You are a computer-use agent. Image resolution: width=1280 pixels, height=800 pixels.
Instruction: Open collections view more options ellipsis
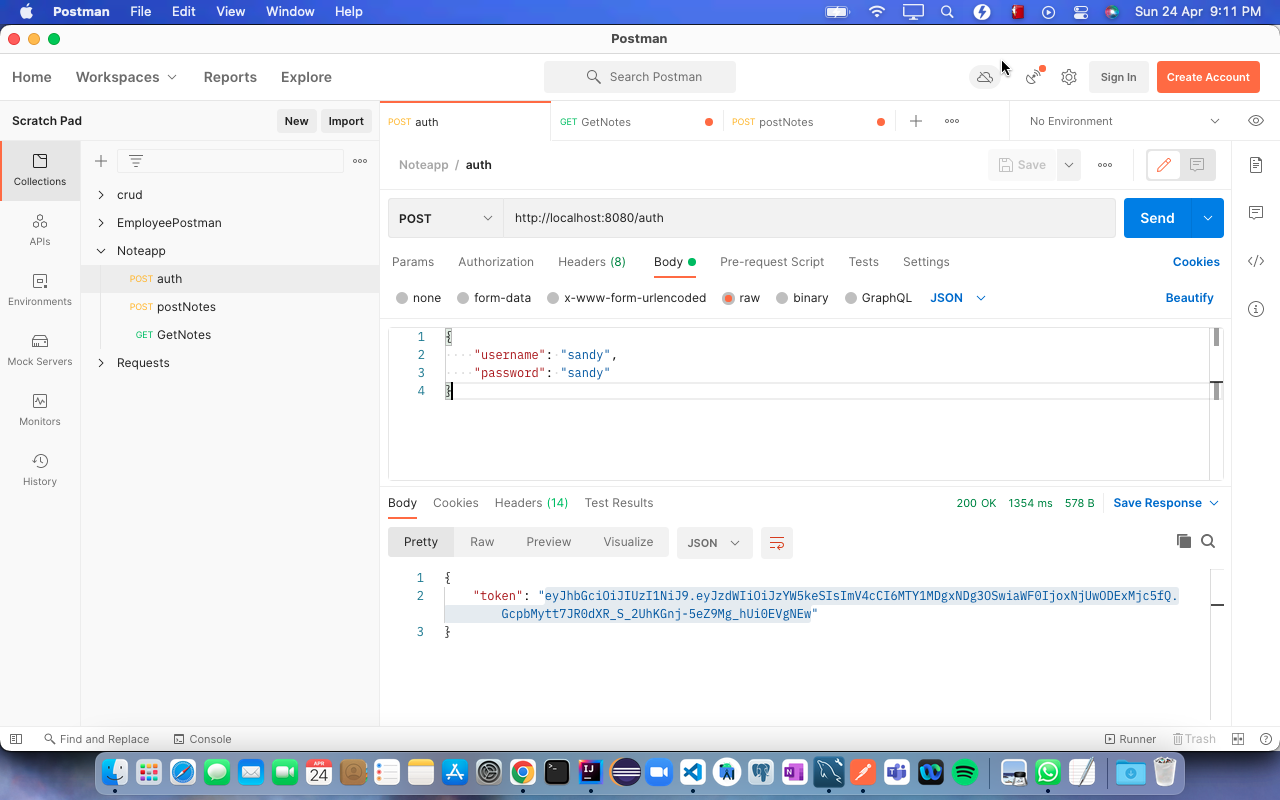pyautogui.click(x=360, y=161)
